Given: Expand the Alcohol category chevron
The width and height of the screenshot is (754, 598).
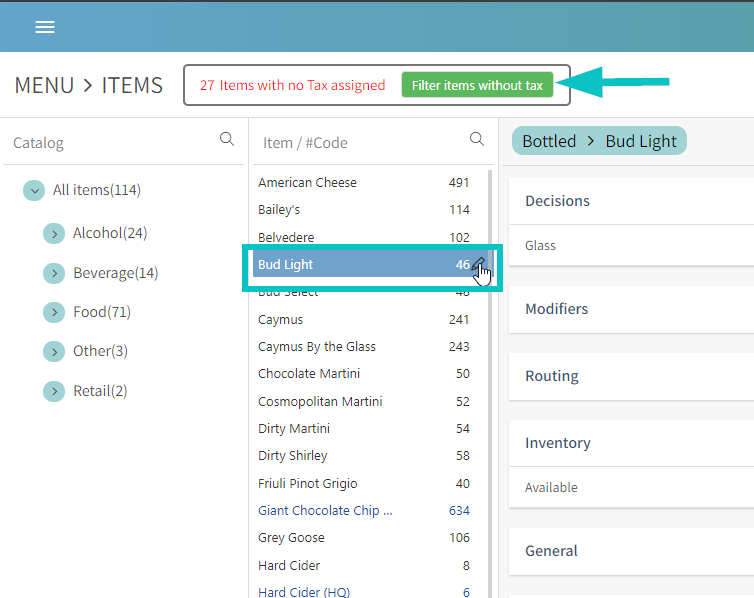Looking at the screenshot, I should point(54,233).
